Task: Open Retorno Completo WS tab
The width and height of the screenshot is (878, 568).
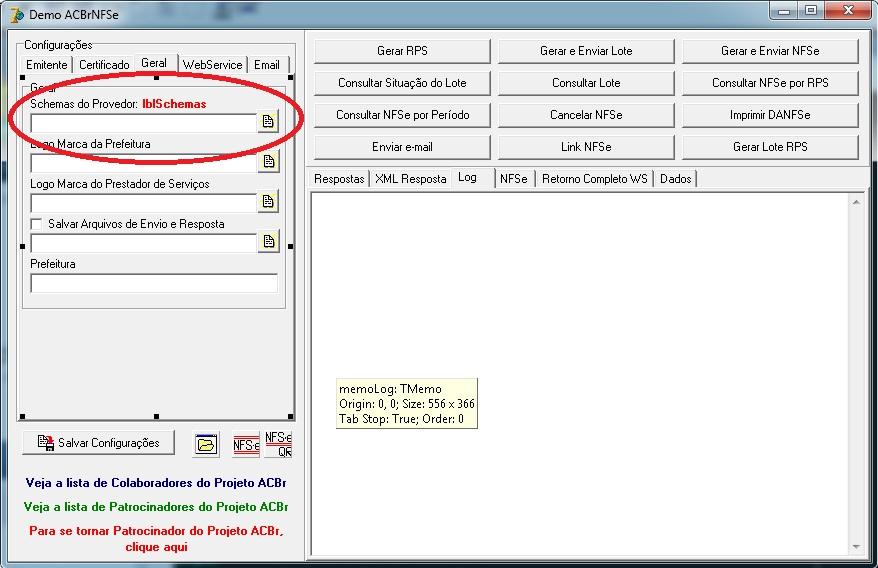Action: coord(595,179)
